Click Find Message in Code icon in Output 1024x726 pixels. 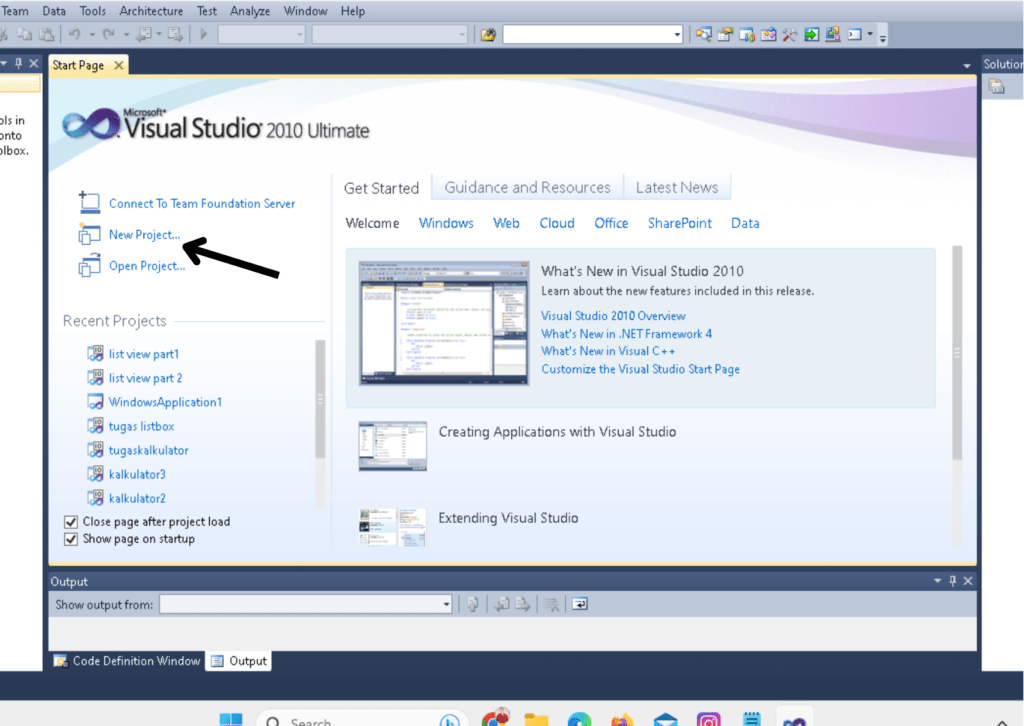[x=473, y=605]
